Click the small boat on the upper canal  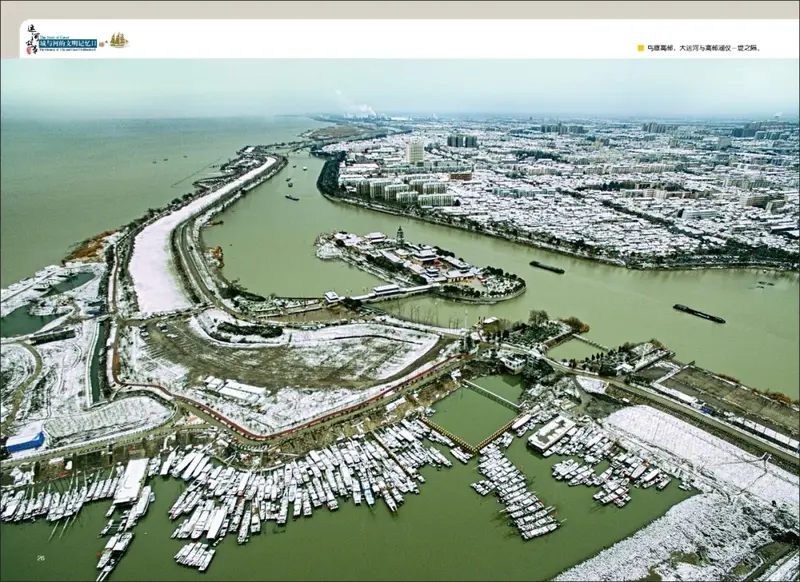tap(291, 197)
